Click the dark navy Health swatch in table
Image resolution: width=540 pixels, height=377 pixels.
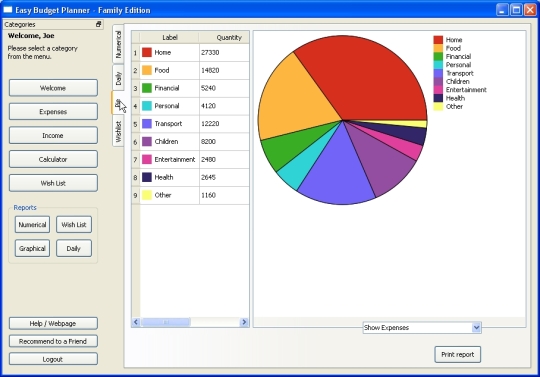[147, 177]
